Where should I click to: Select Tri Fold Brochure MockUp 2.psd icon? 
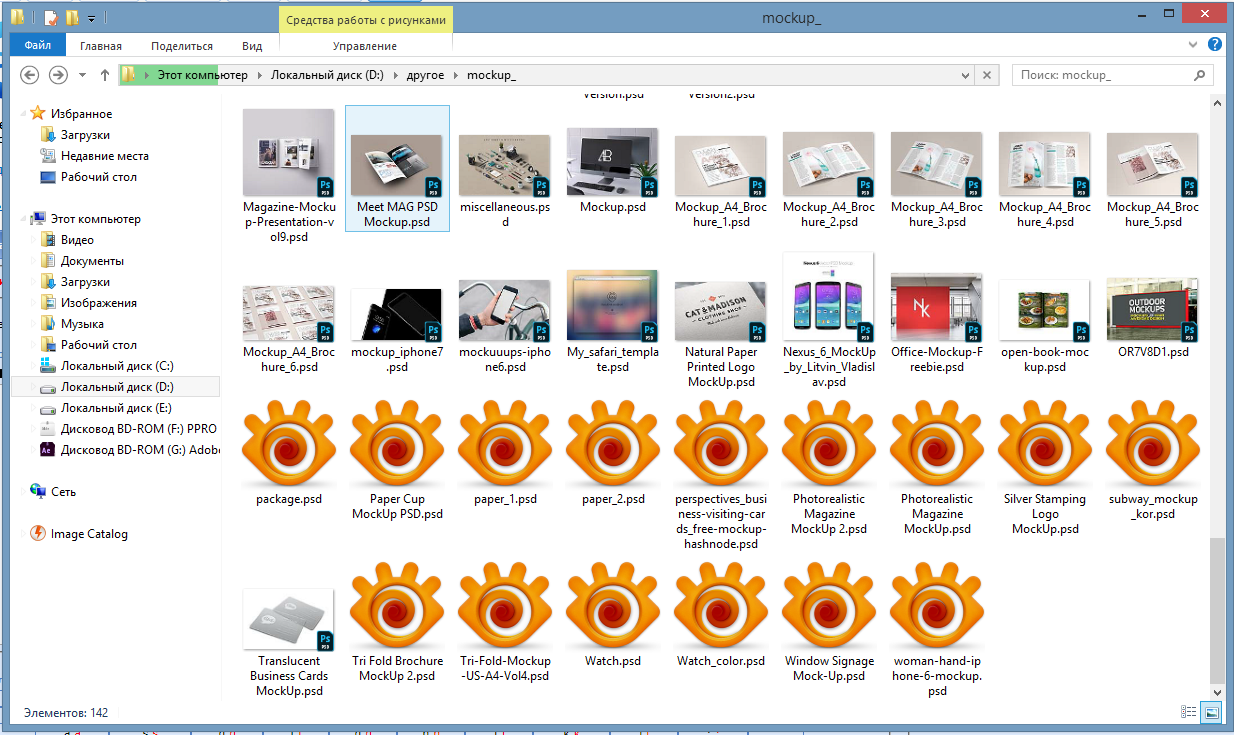coord(397,605)
